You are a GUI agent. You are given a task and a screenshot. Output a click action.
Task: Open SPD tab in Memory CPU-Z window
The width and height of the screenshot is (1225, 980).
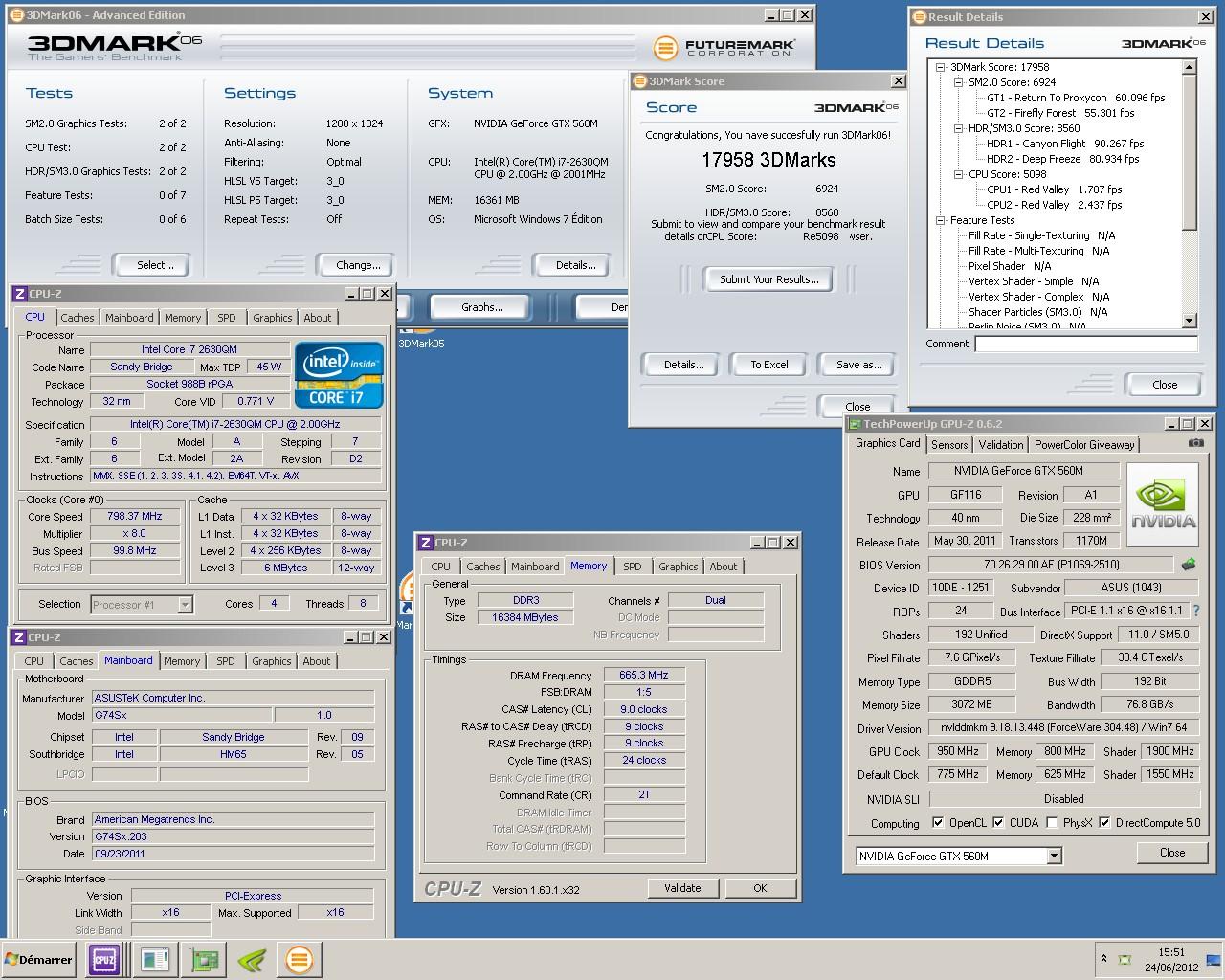point(633,567)
